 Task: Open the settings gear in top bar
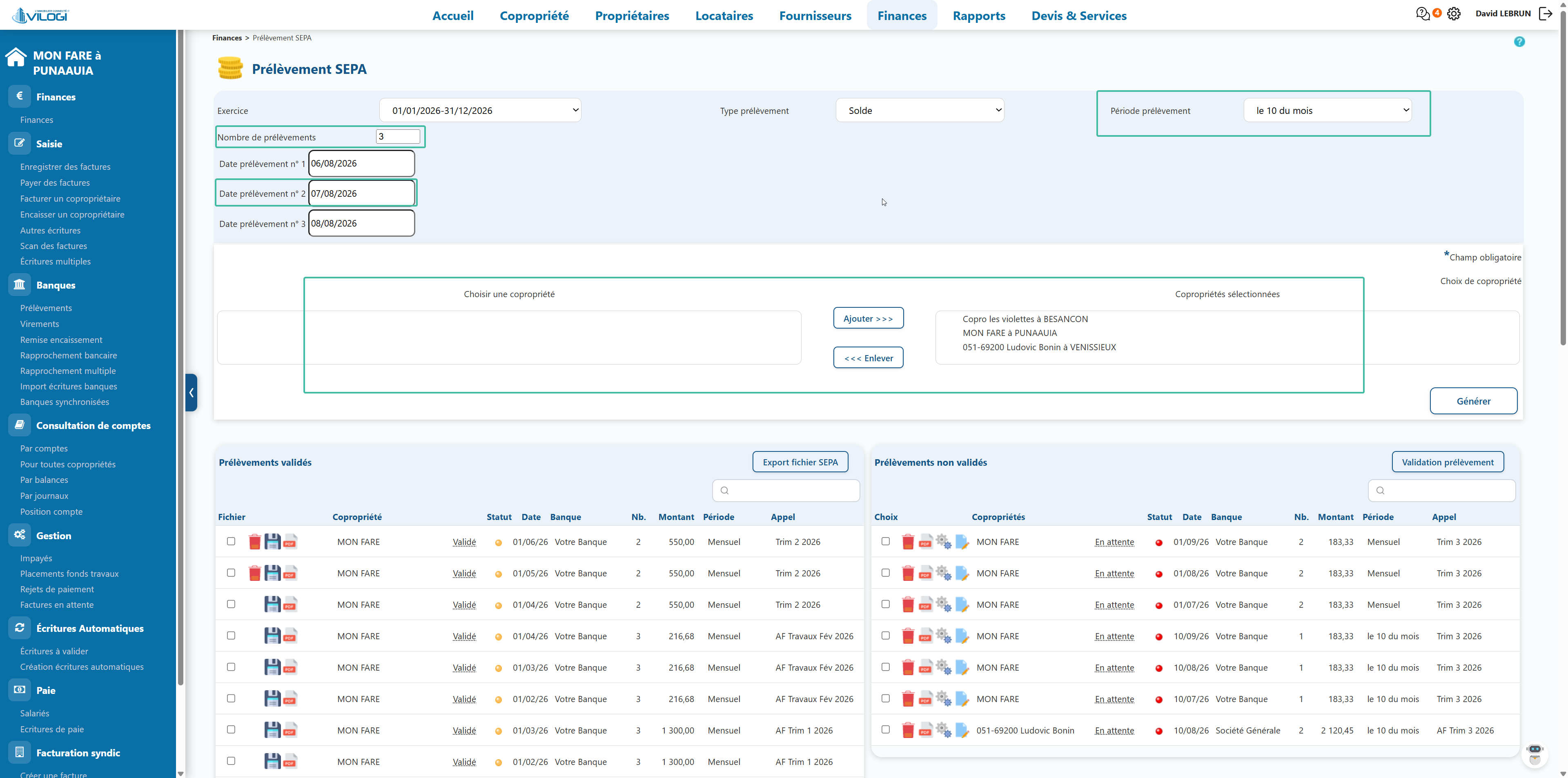coord(1454,13)
